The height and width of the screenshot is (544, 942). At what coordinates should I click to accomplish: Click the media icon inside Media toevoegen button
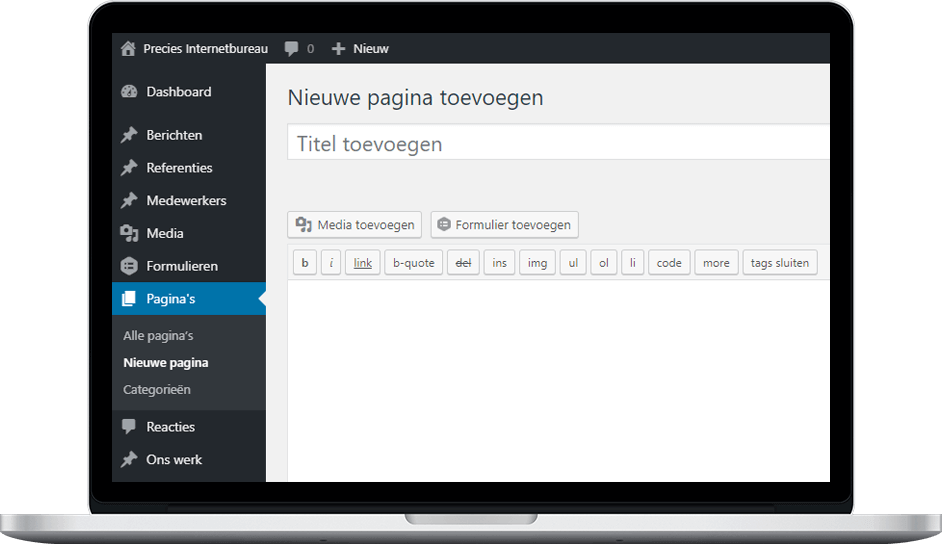pos(303,225)
